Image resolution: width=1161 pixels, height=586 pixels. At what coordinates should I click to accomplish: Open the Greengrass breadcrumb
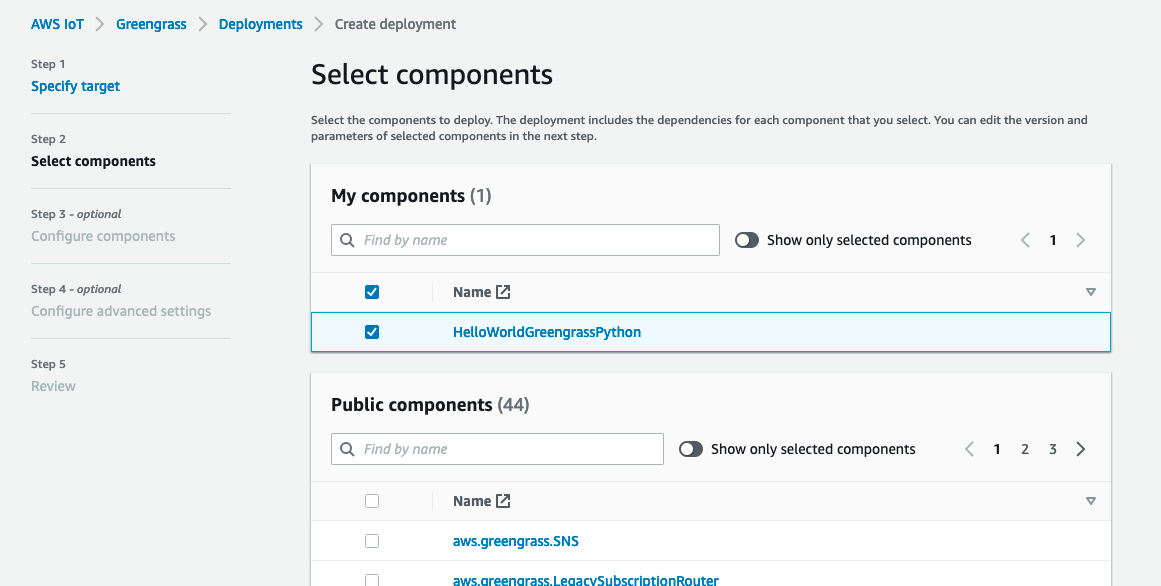coord(151,24)
